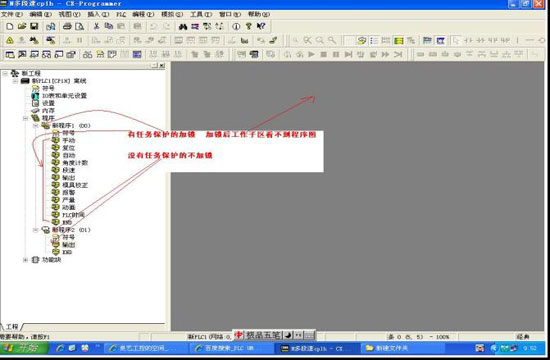Click the binoculars Find icon
550x360 pixels.
(183, 26)
